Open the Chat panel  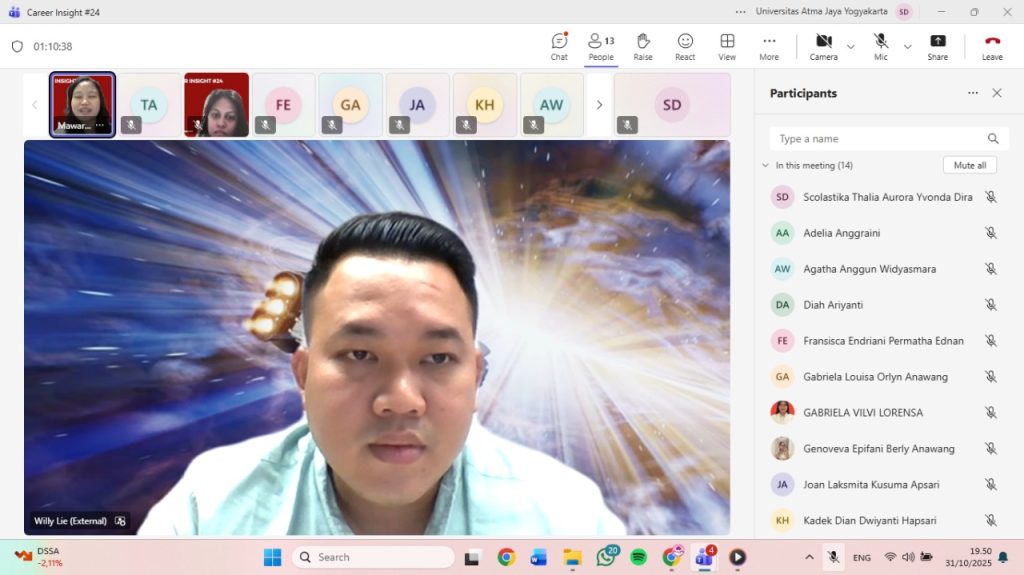coord(559,45)
